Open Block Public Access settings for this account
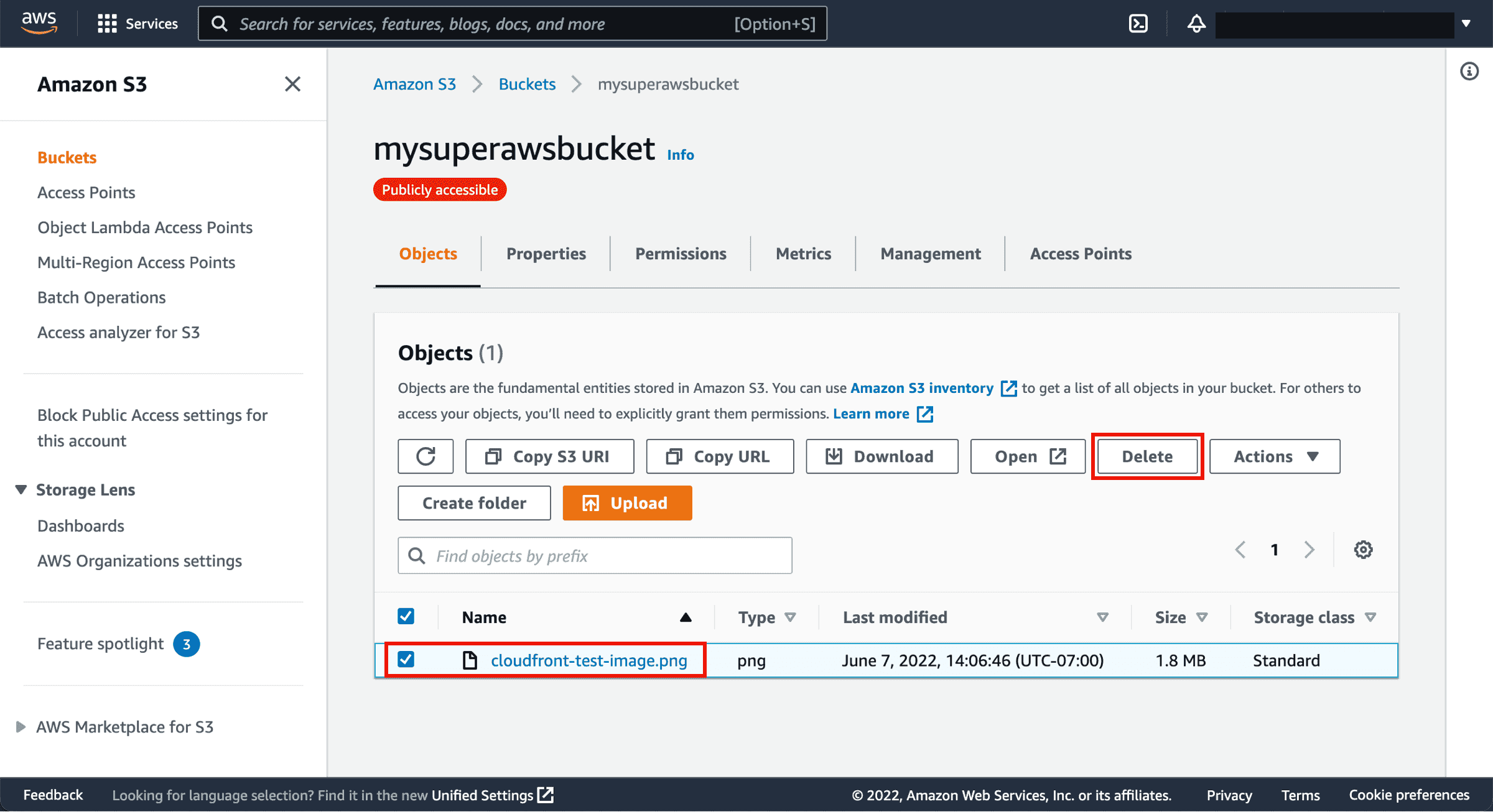The image size is (1493, 812). click(152, 428)
